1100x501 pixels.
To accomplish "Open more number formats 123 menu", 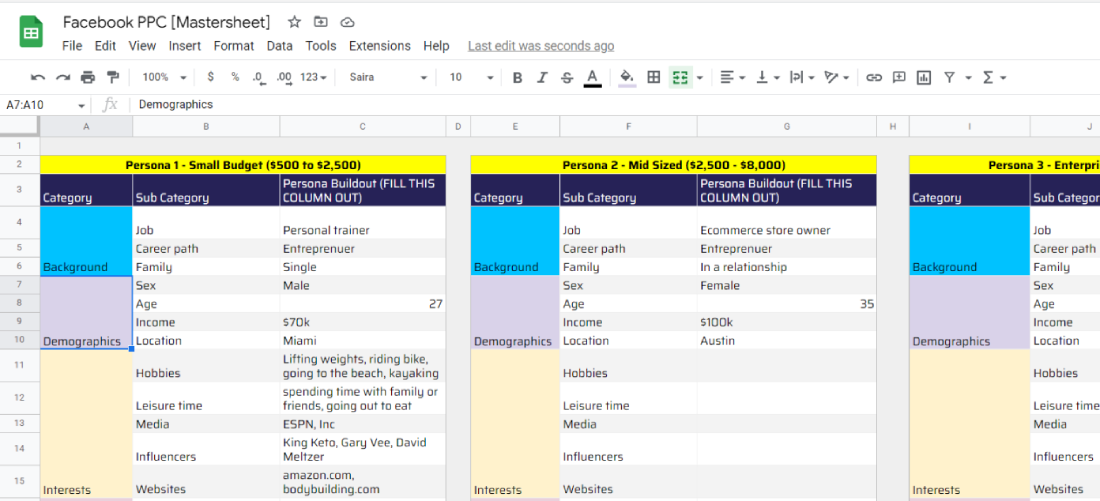I will tap(314, 77).
